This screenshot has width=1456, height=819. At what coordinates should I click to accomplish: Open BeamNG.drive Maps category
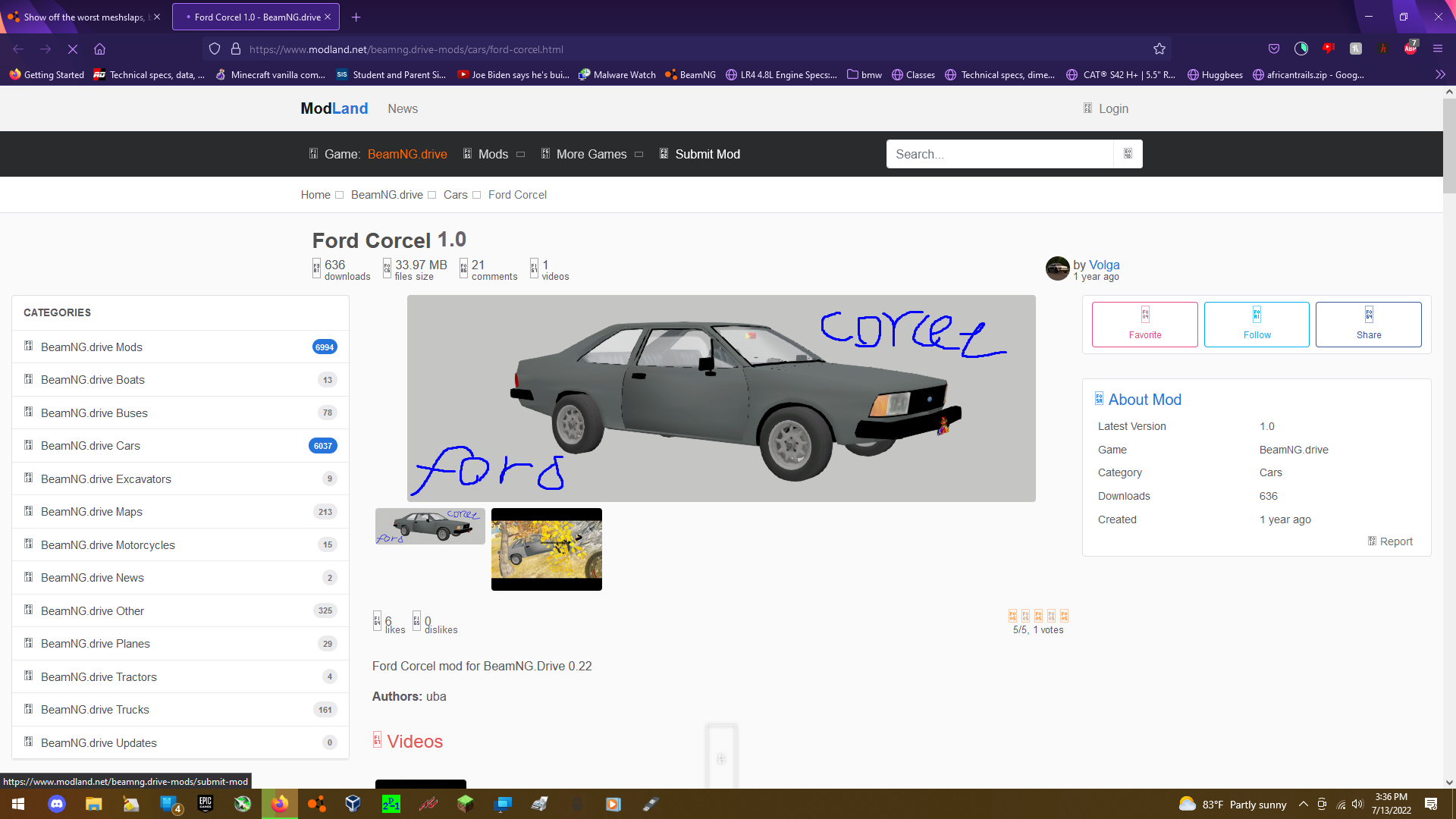(x=180, y=512)
